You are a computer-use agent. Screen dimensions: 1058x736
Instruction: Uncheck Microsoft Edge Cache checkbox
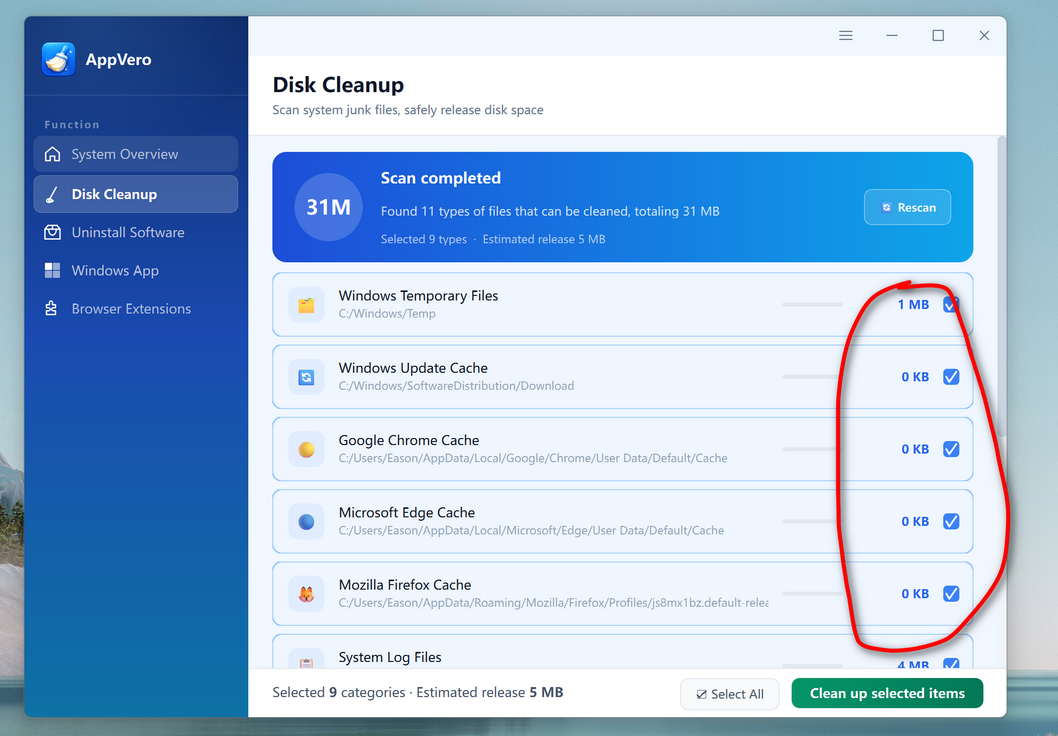pyautogui.click(x=951, y=521)
